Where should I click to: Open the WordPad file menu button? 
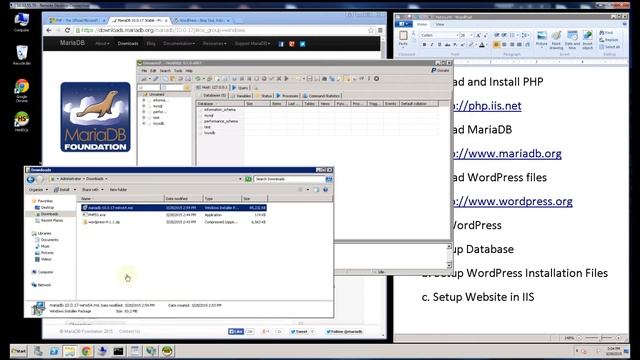[403, 24]
